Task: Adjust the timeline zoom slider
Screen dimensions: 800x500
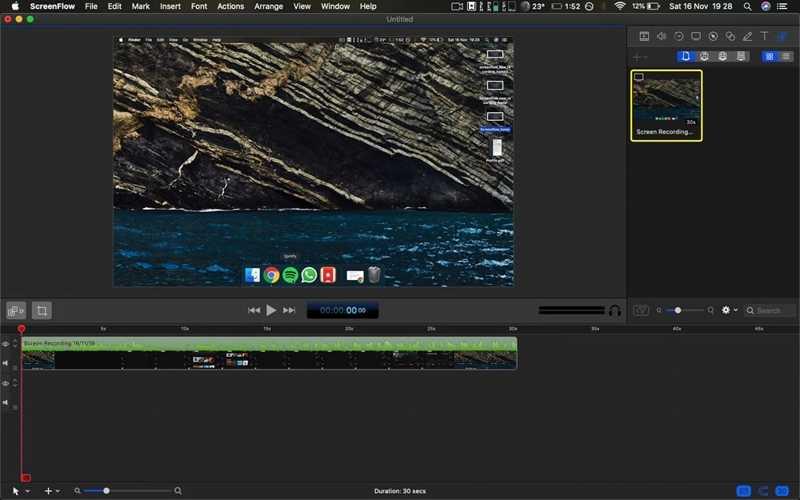Action: click(x=126, y=491)
